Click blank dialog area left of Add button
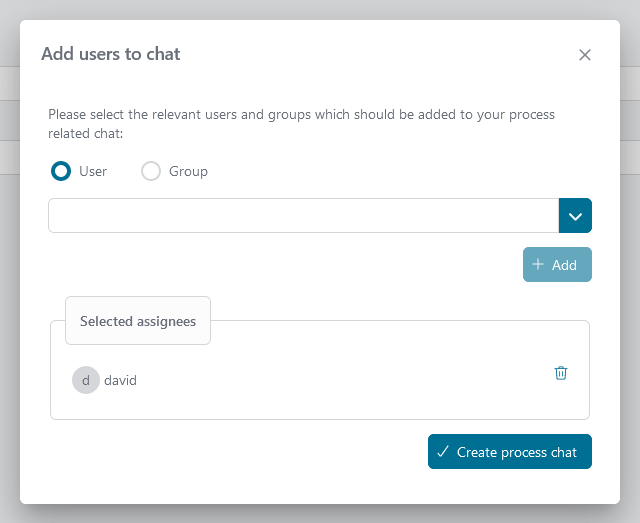The height and width of the screenshot is (523, 640). click(280, 265)
